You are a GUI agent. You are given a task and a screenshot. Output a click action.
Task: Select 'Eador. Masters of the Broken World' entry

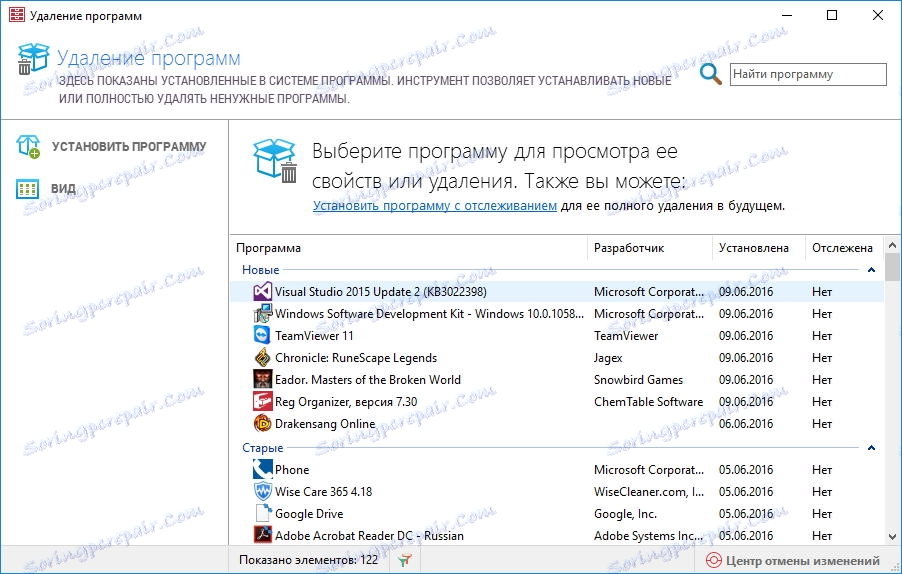pyautogui.click(x=368, y=379)
